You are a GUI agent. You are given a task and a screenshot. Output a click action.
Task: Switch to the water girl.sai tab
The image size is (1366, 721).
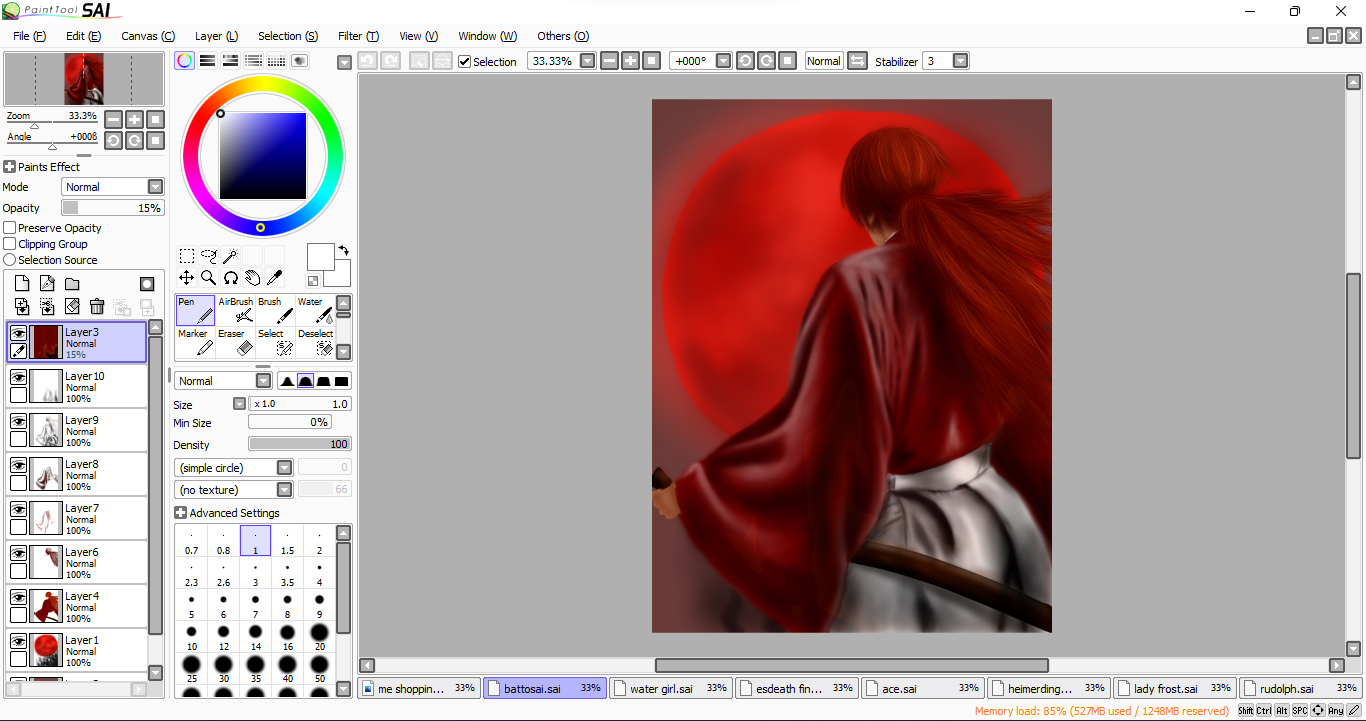coord(670,688)
